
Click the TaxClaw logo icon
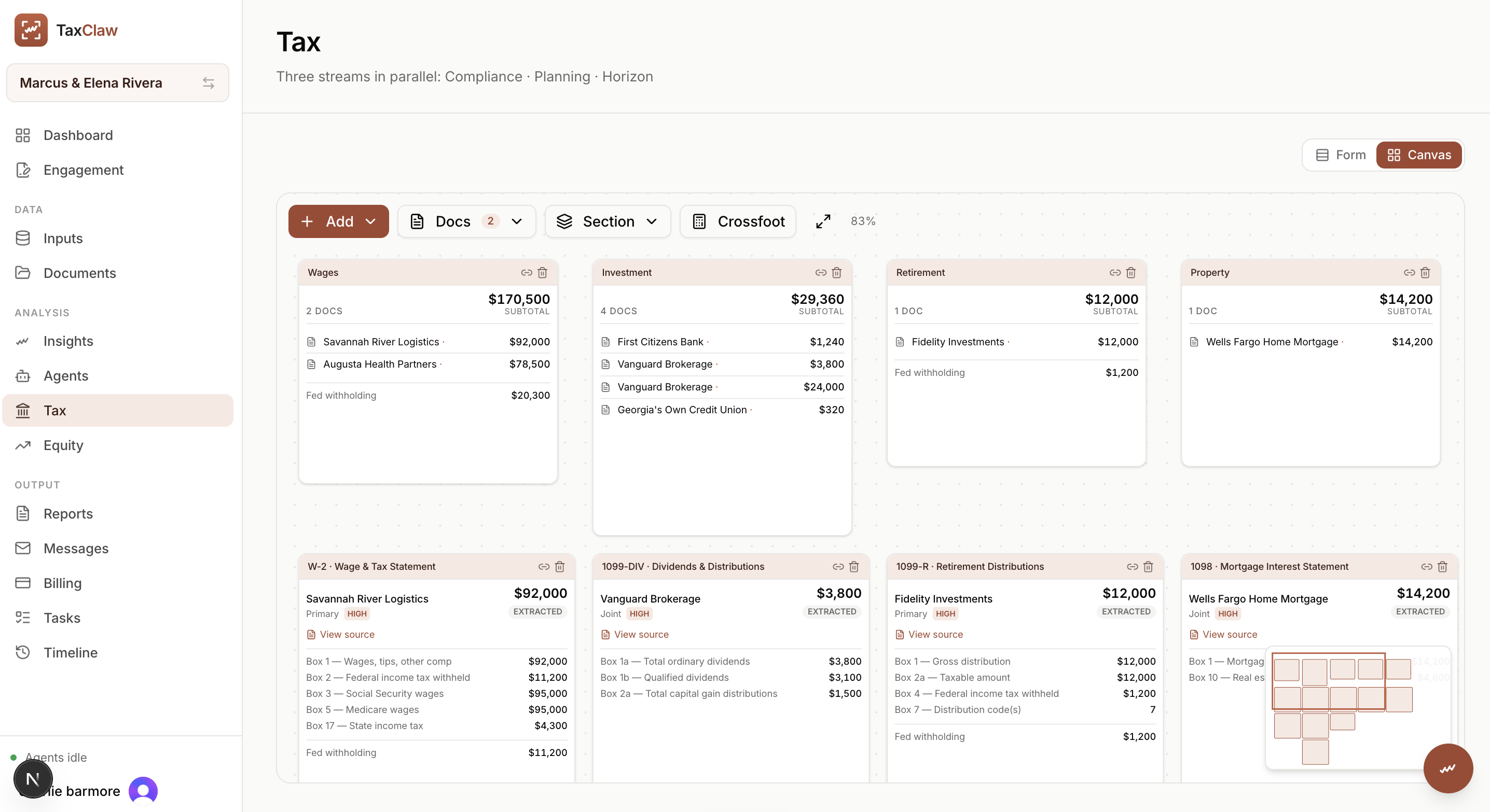pyautogui.click(x=31, y=30)
